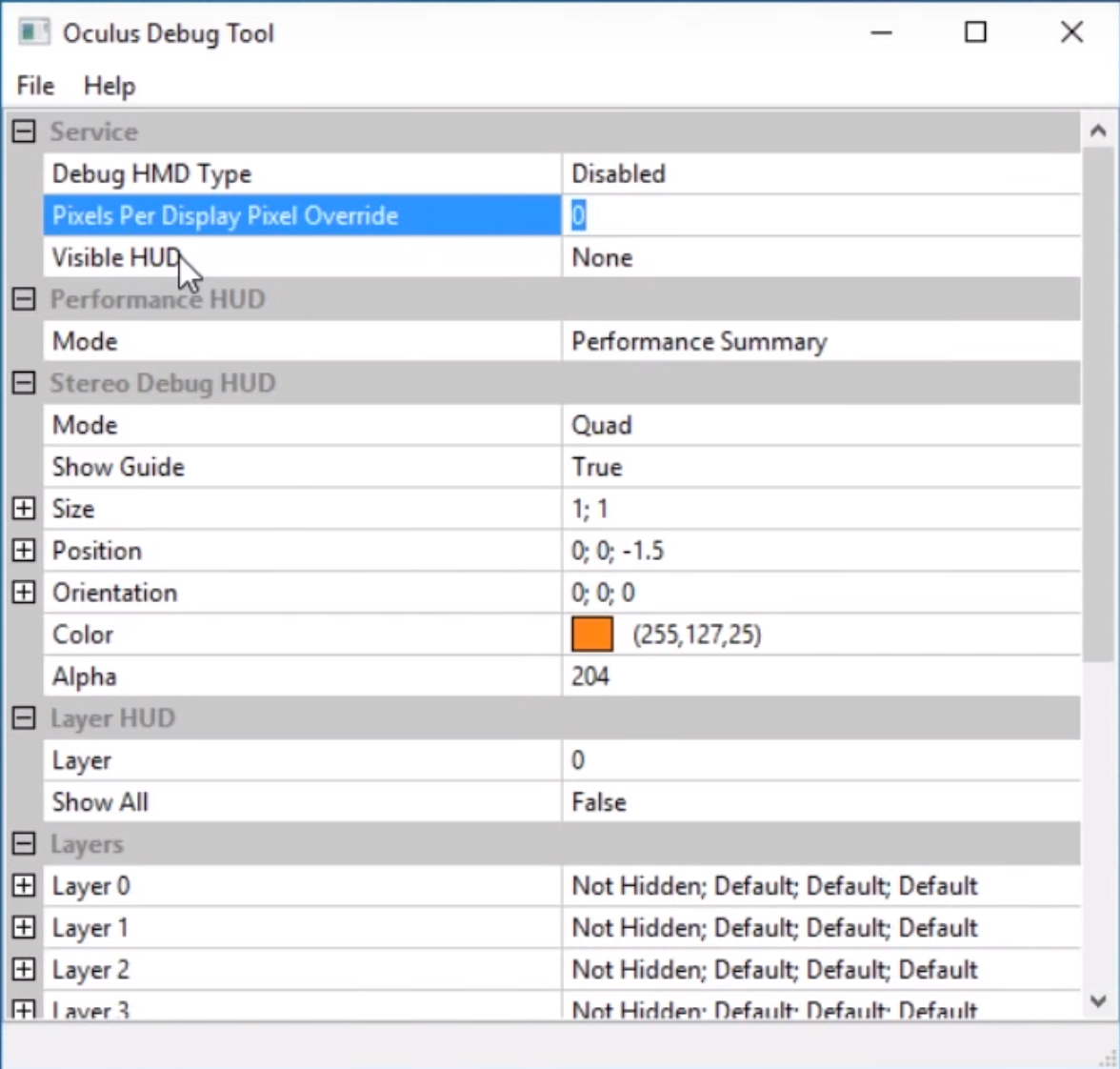
Task: Expand the Layer 2 entry
Action: tap(24, 970)
